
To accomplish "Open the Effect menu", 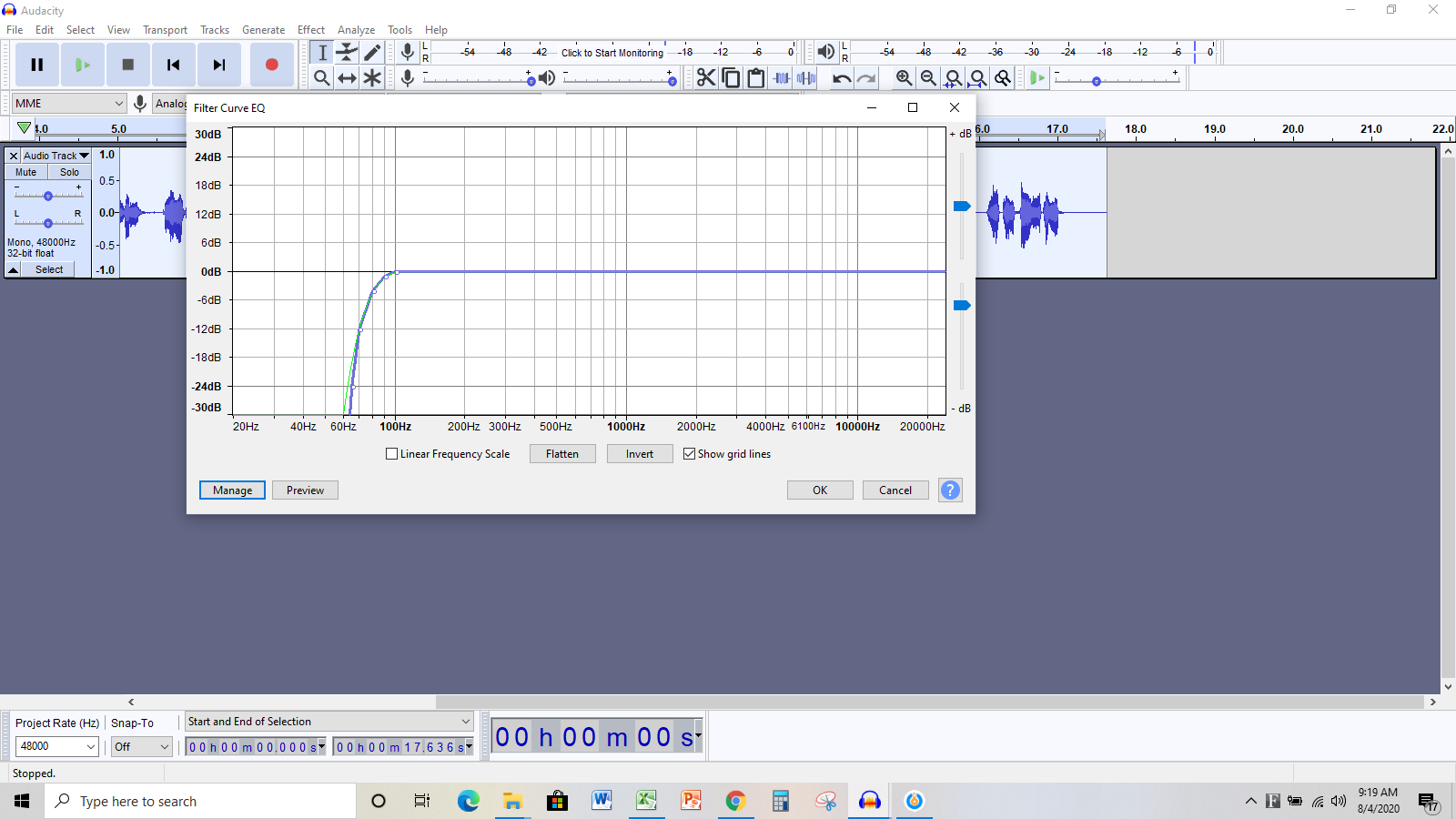I will click(310, 30).
